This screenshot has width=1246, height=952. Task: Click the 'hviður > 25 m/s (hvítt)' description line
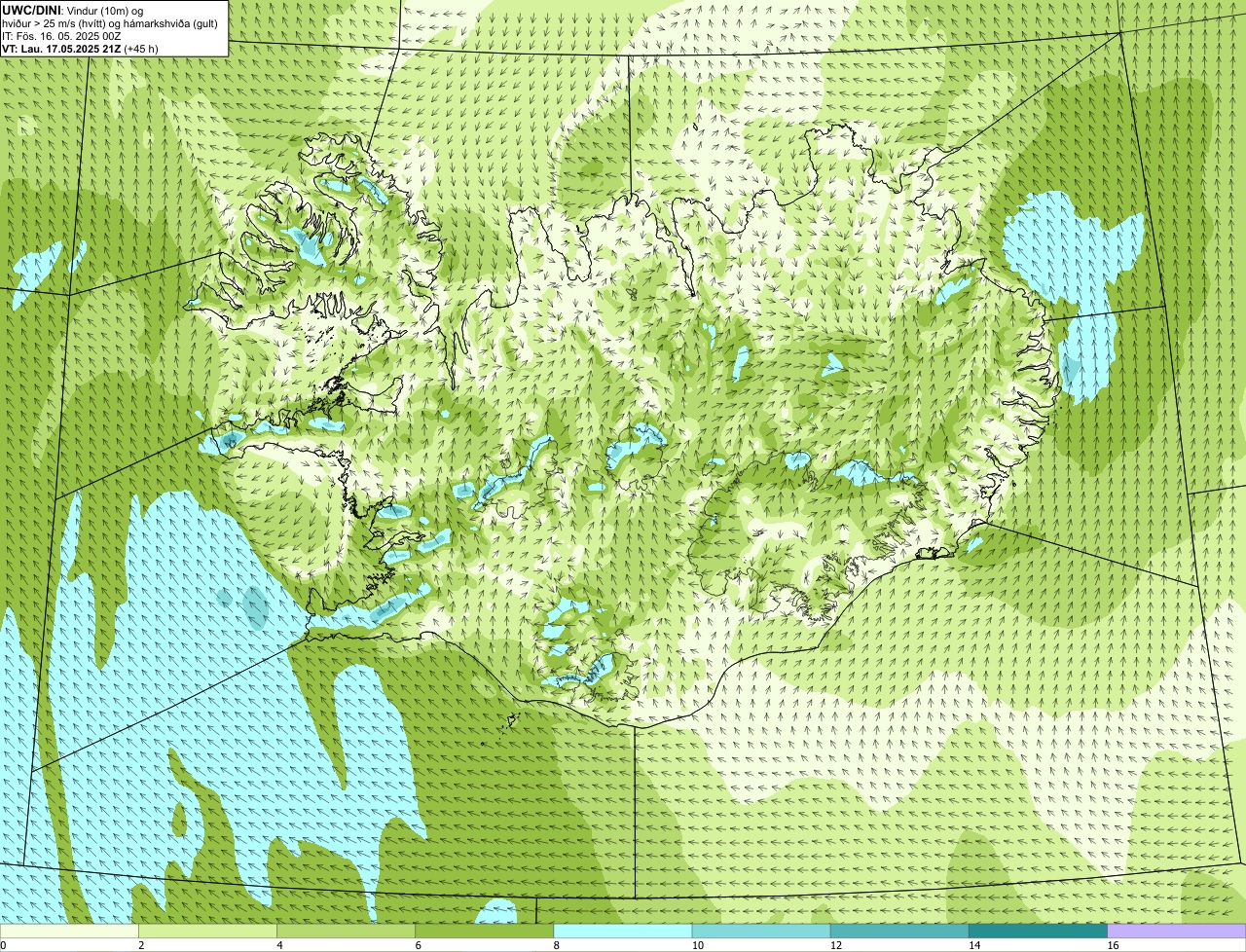tap(109, 22)
